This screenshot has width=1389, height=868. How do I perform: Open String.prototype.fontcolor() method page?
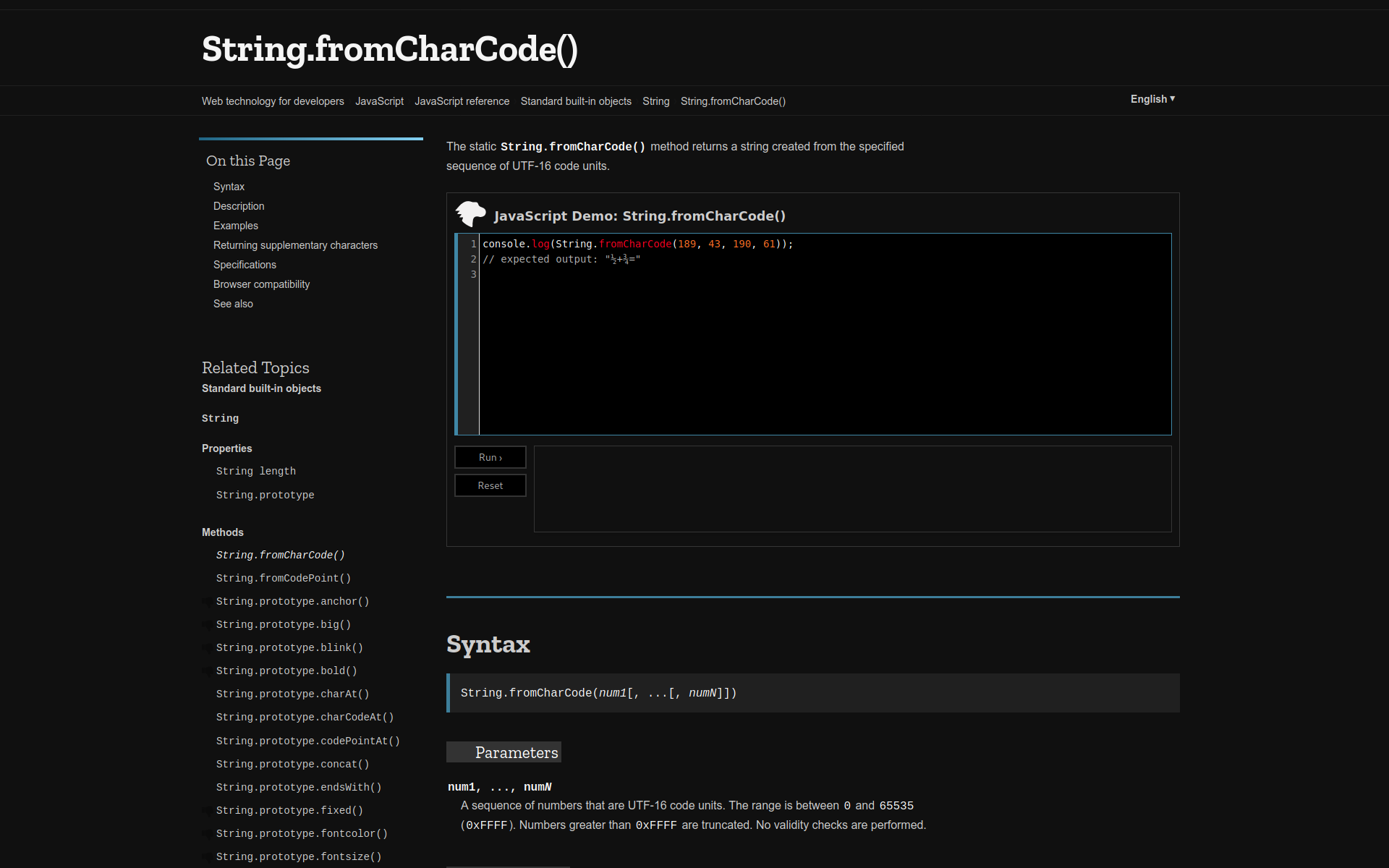[x=302, y=833]
